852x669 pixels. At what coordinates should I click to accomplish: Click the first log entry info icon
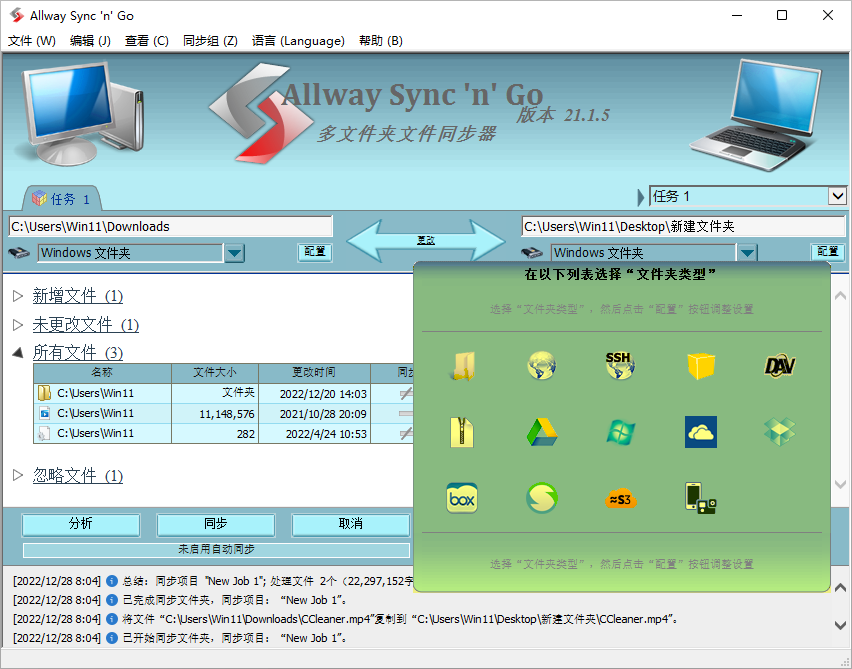pos(112,581)
